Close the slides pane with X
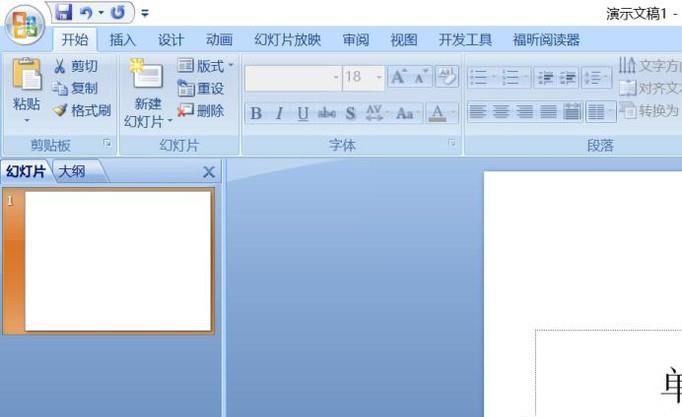Image resolution: width=682 pixels, height=417 pixels. coord(209,172)
